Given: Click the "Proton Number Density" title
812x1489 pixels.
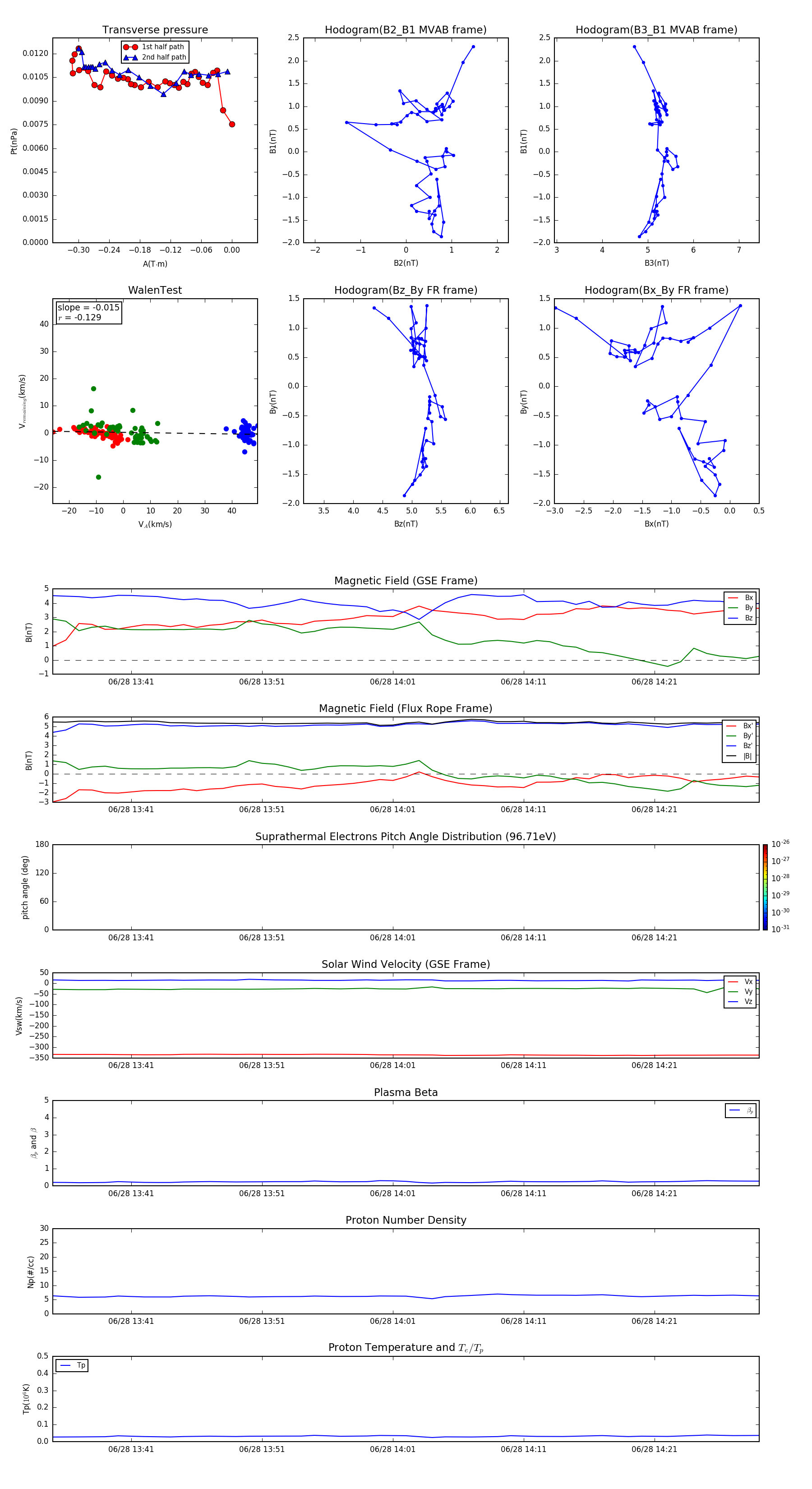Looking at the screenshot, I should tap(406, 1220).
